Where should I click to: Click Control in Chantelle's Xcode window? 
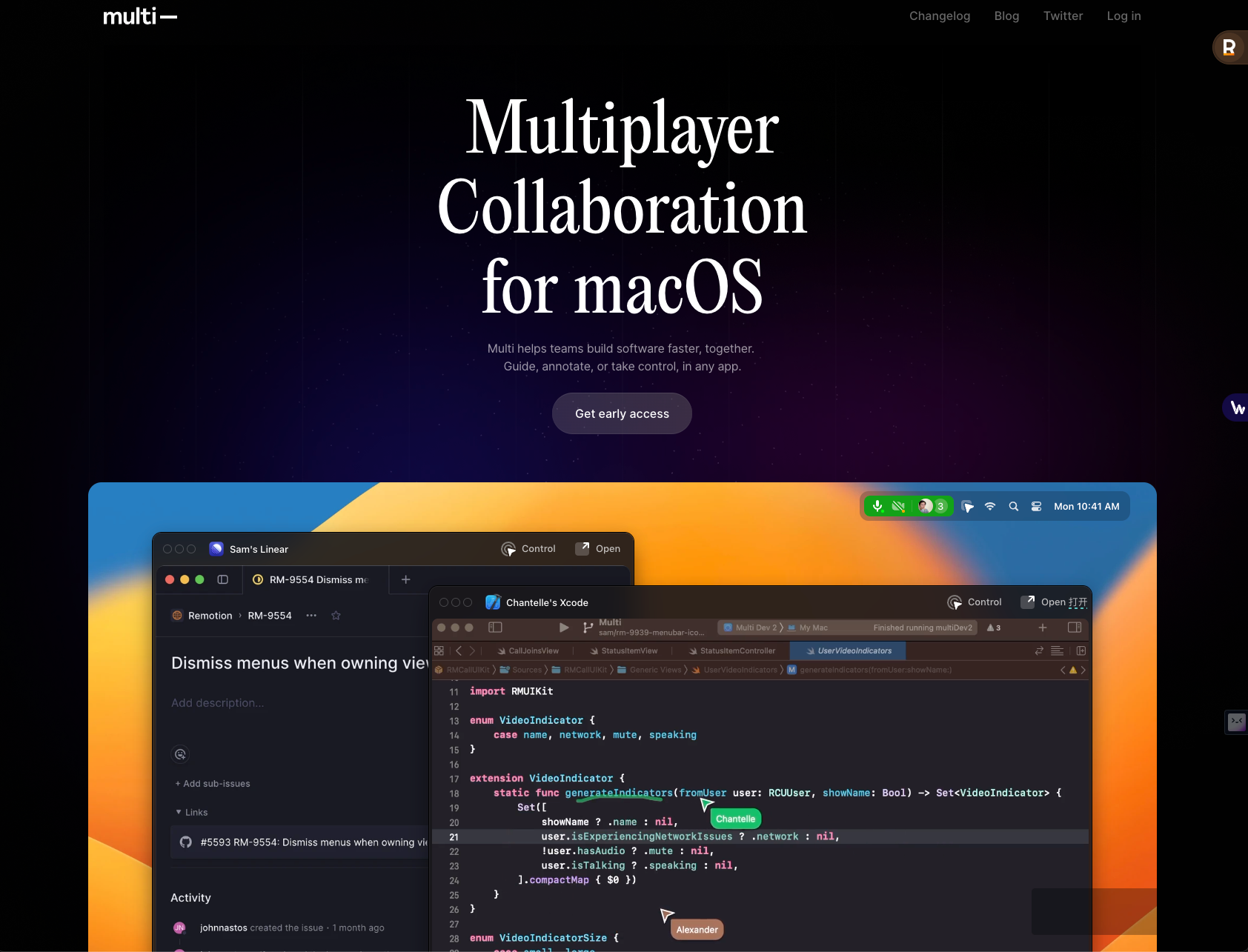[975, 602]
